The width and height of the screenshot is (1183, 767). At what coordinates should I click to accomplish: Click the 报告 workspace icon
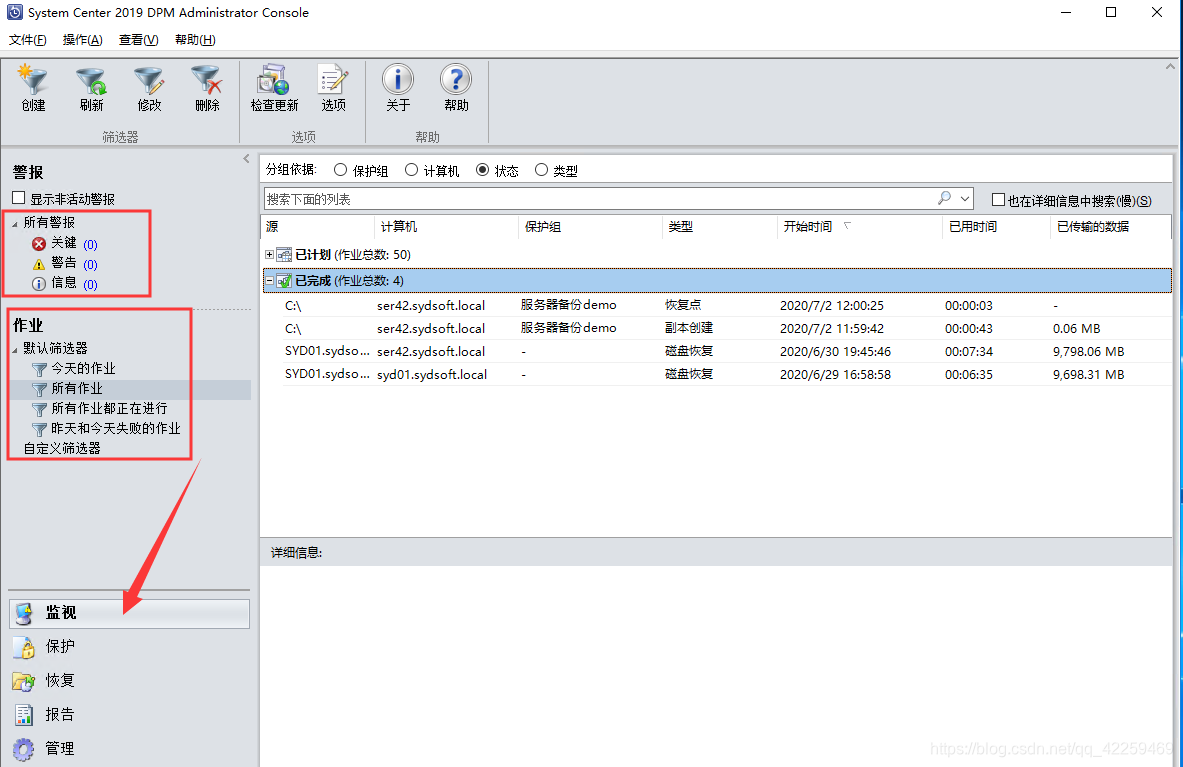click(x=24, y=715)
